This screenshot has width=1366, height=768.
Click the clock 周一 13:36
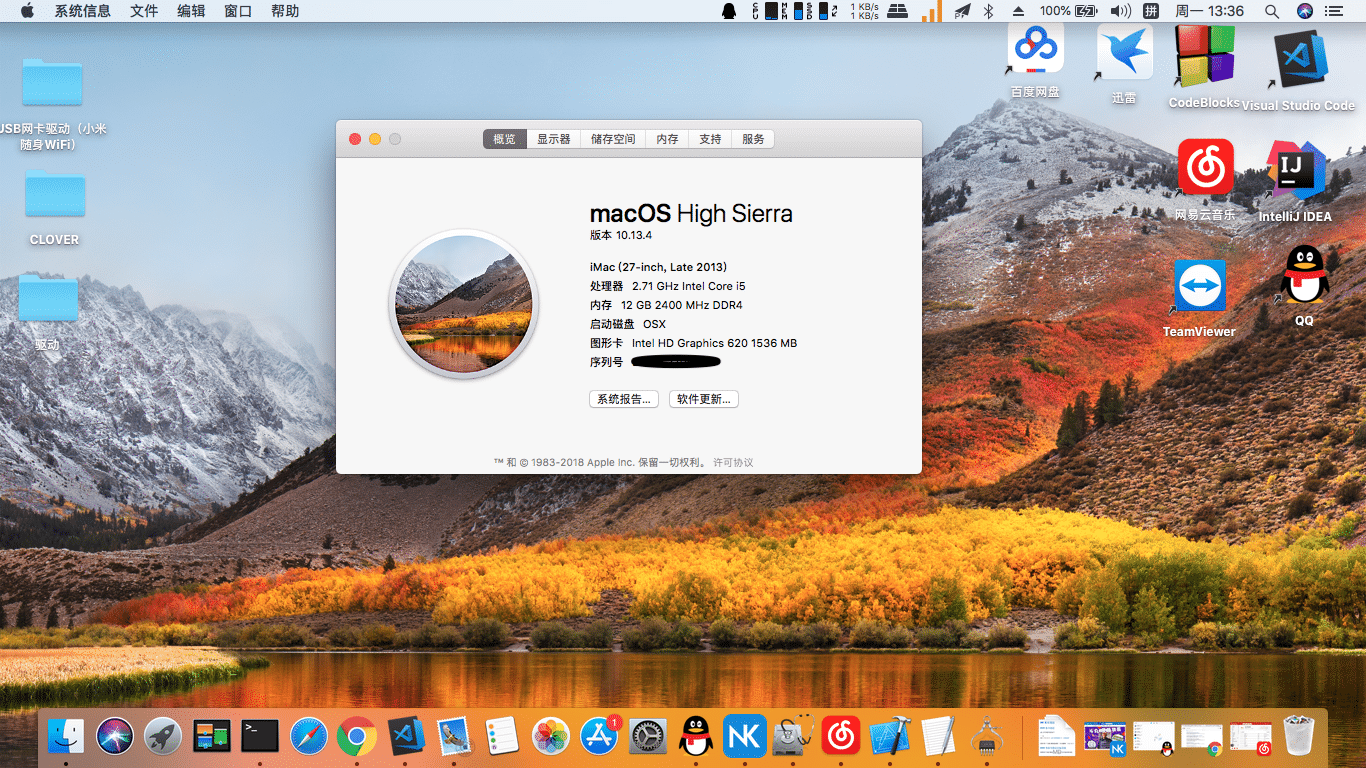1210,11
